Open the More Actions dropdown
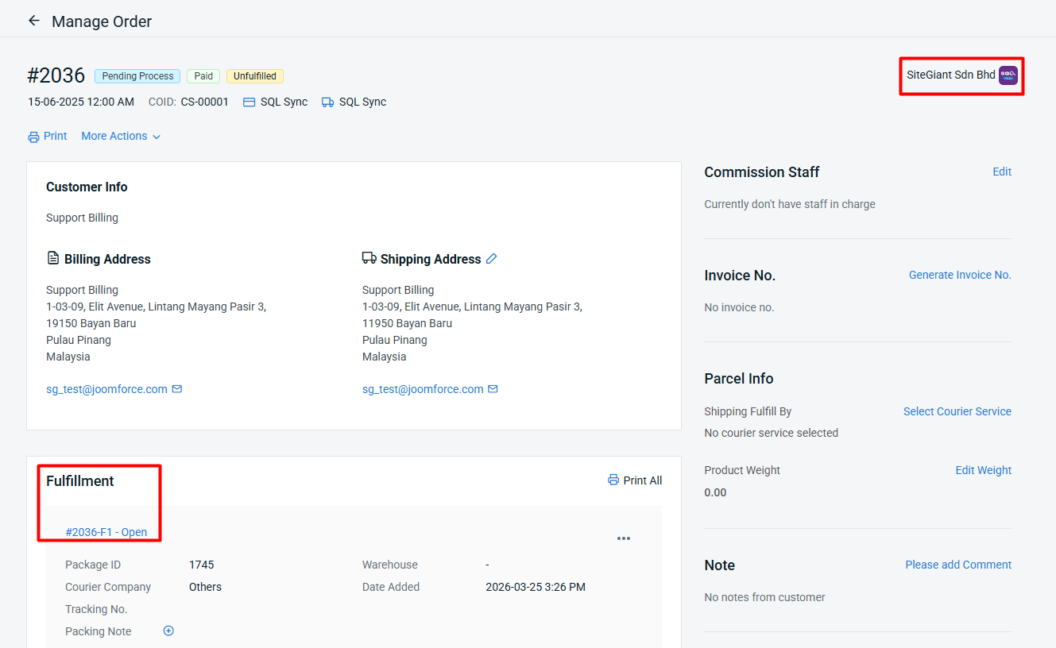Viewport: 1056px width, 648px height. coord(121,136)
